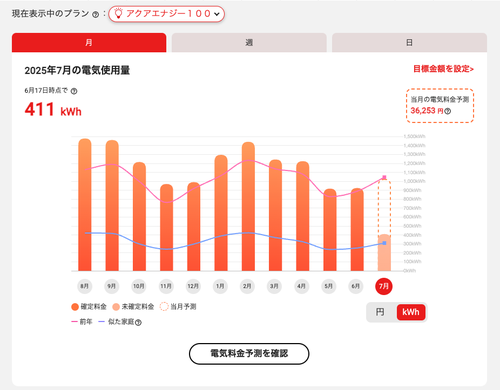Viewport: 500px width, 390px height.
Task: Switch to the 週 tab
Action: (249, 42)
